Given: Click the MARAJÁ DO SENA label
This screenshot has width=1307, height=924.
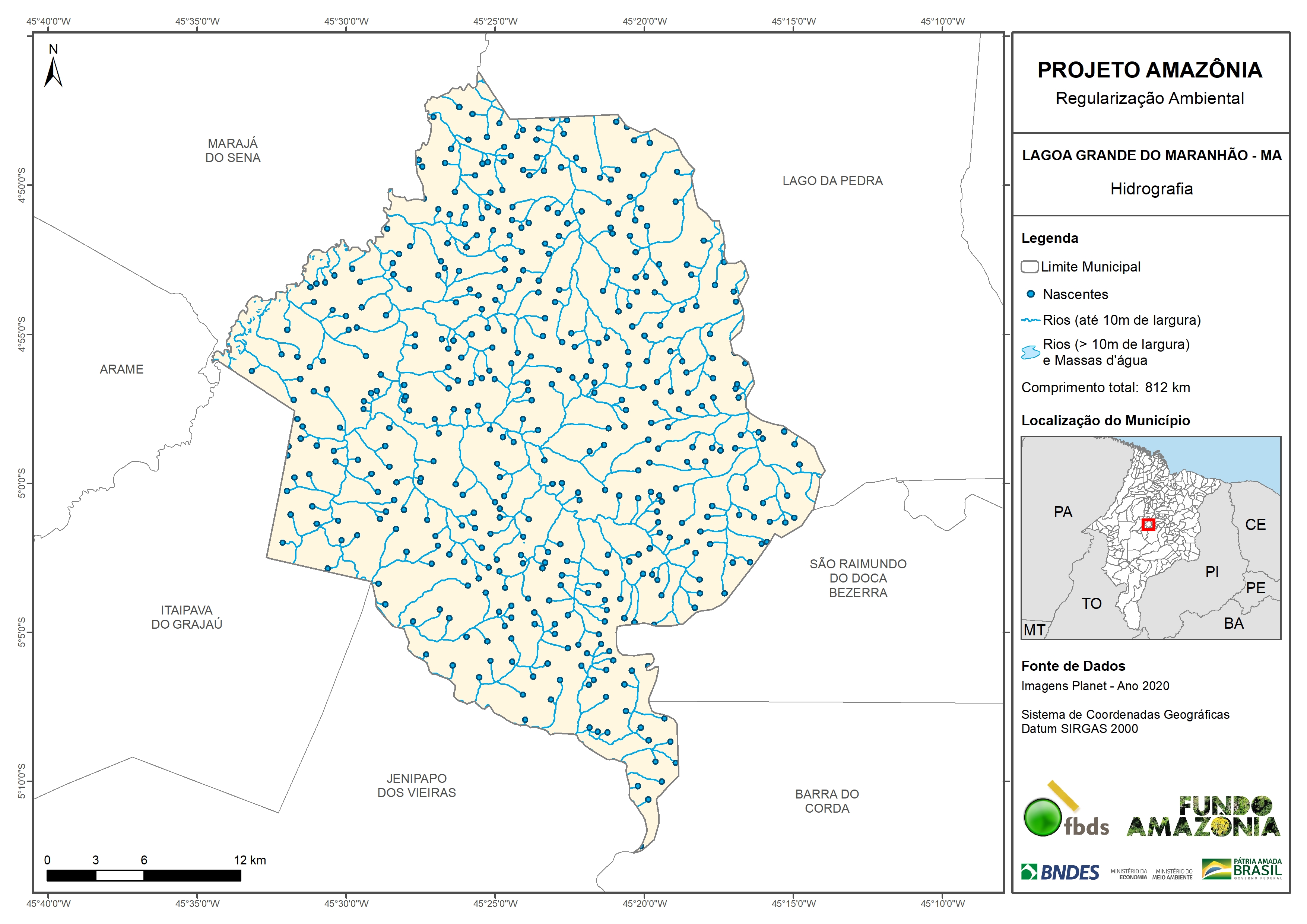Looking at the screenshot, I should (x=232, y=151).
